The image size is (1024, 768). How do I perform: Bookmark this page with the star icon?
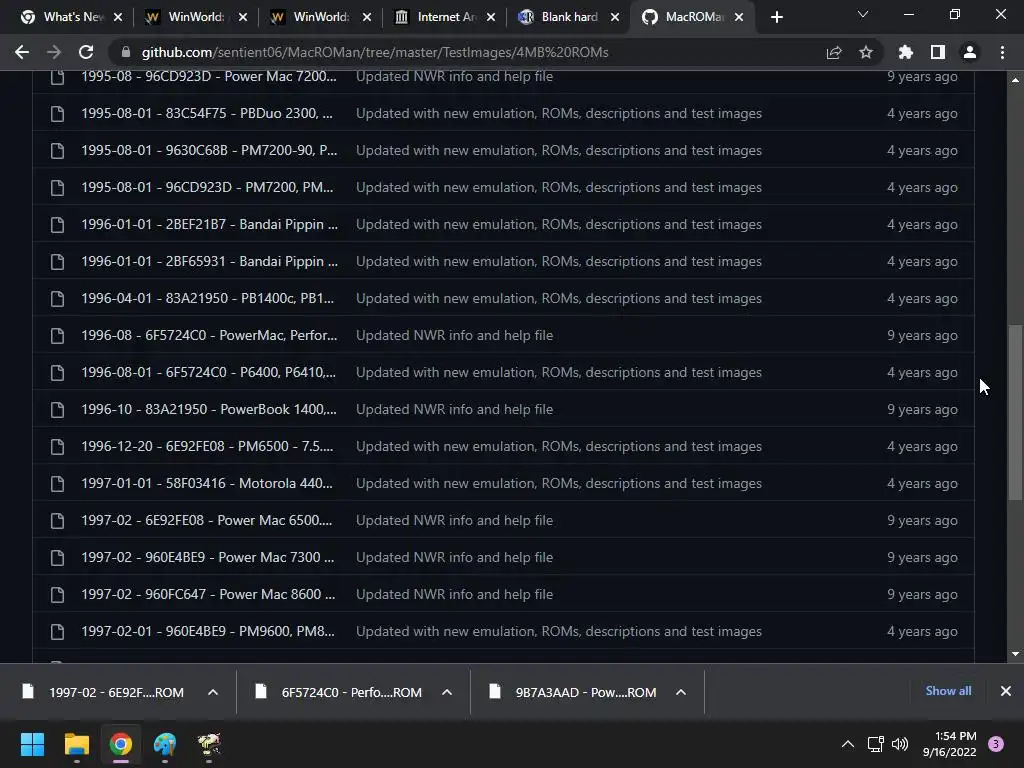pyautogui.click(x=866, y=52)
